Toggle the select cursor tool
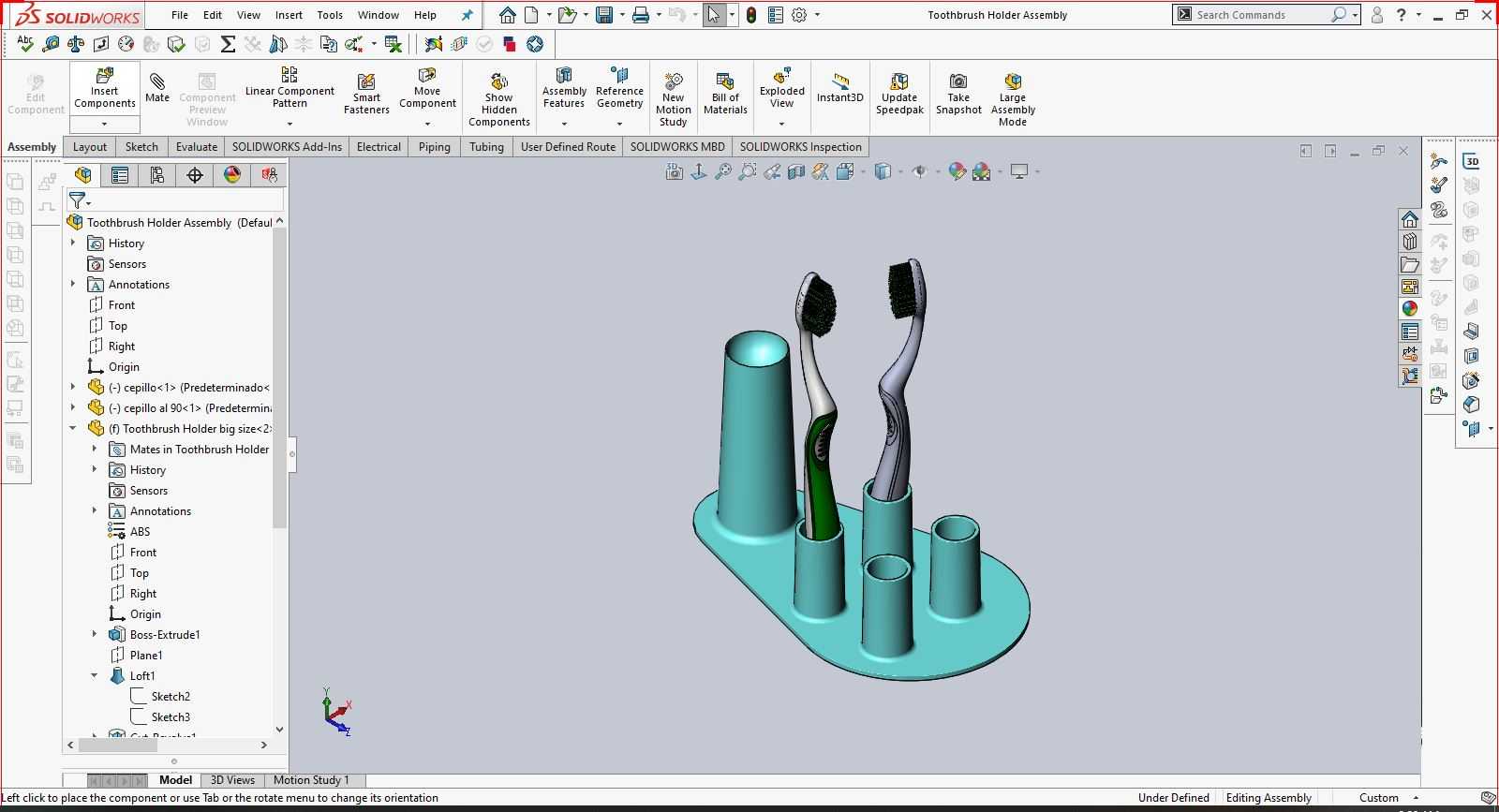 pos(714,15)
